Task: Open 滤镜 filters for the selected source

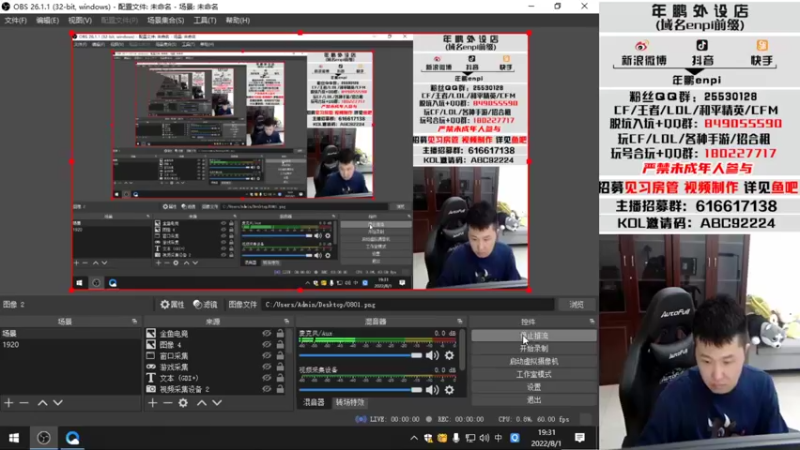Action: [205, 305]
